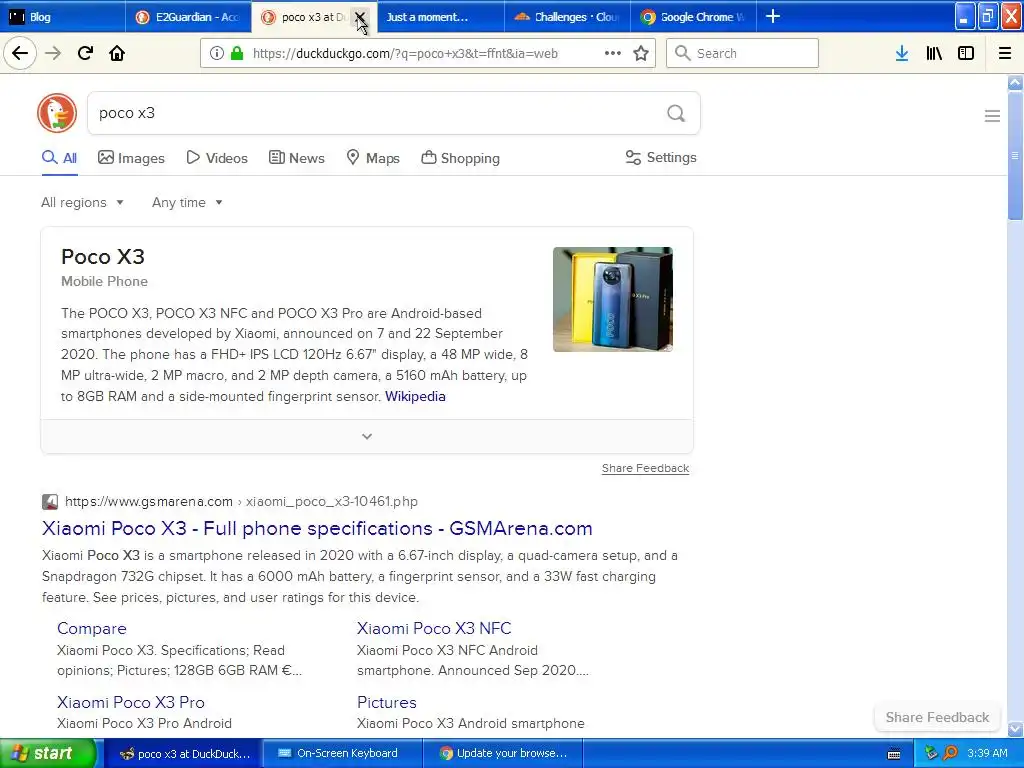Focus the toolbar Search field
This screenshot has height=768, width=1024.
[742, 53]
